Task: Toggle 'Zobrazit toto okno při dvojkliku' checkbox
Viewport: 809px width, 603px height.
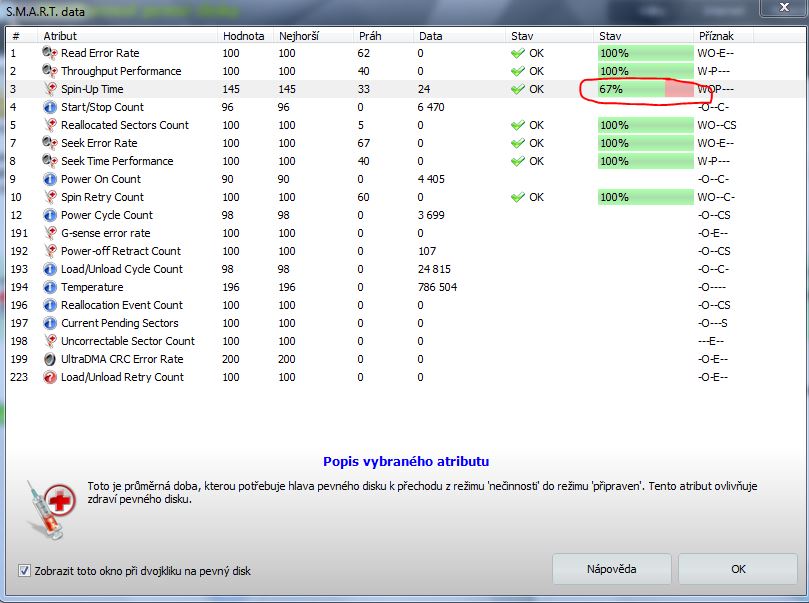Action: tap(25, 571)
